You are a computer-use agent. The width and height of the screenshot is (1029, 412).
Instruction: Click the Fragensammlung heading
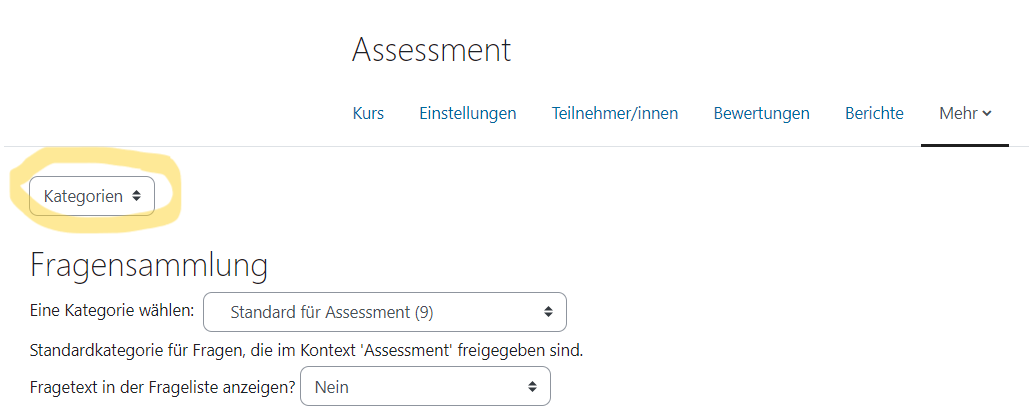149,266
